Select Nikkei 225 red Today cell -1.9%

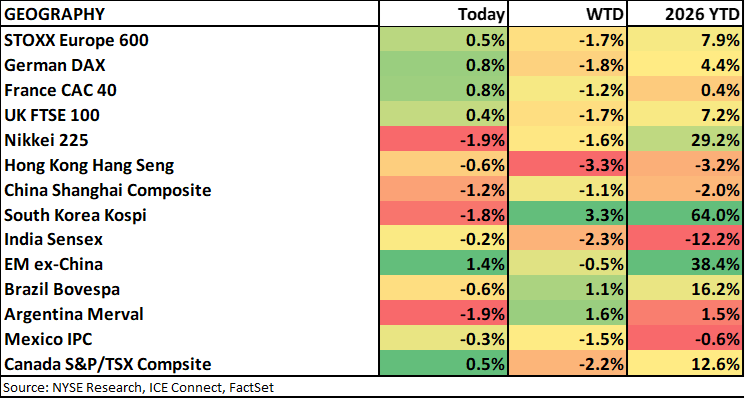click(x=443, y=140)
